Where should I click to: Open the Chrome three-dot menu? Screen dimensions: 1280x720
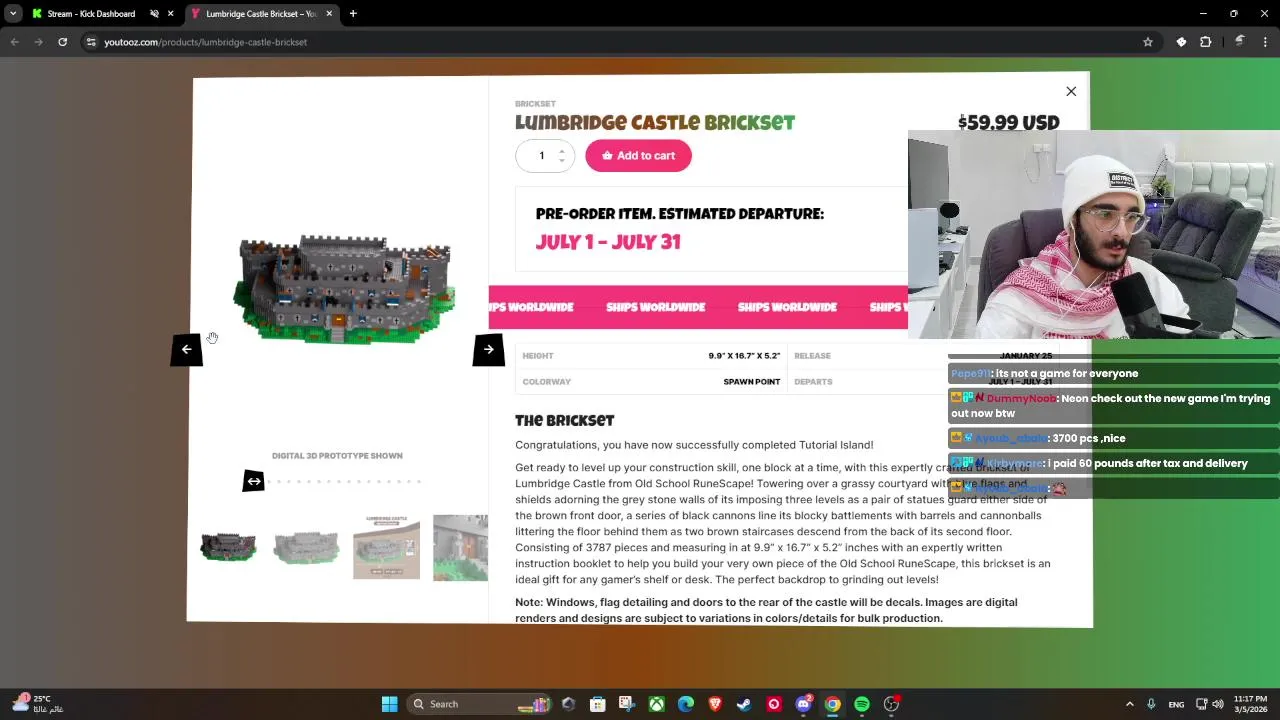tap(1266, 42)
